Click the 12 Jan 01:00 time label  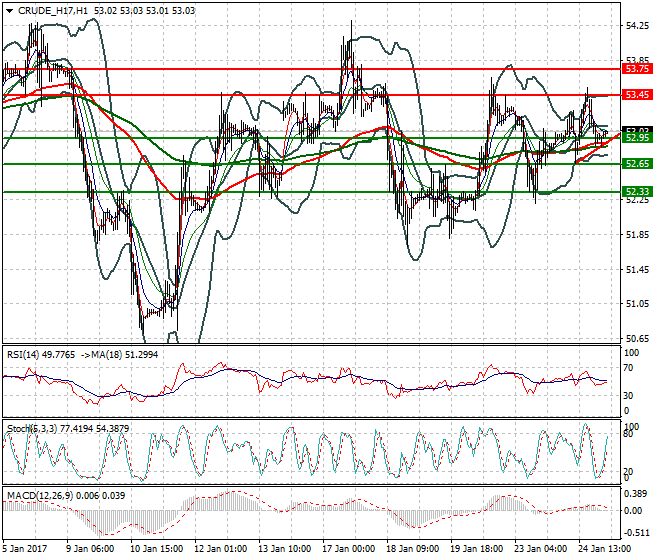pos(221,549)
